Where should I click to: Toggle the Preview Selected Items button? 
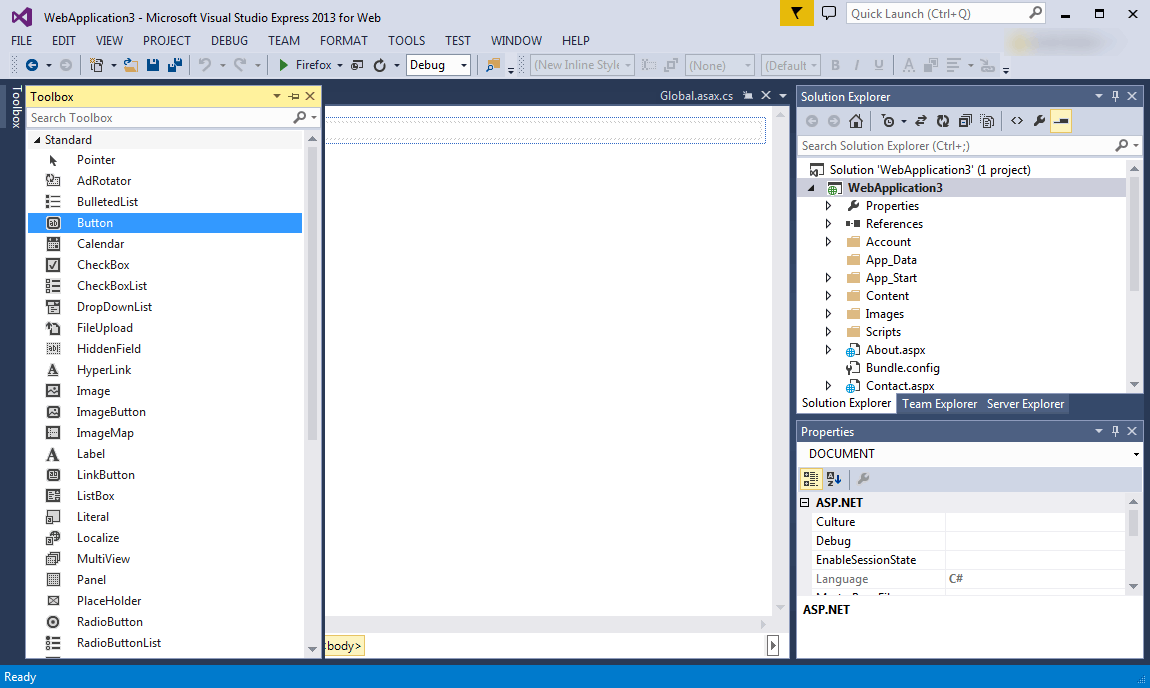[1061, 121]
